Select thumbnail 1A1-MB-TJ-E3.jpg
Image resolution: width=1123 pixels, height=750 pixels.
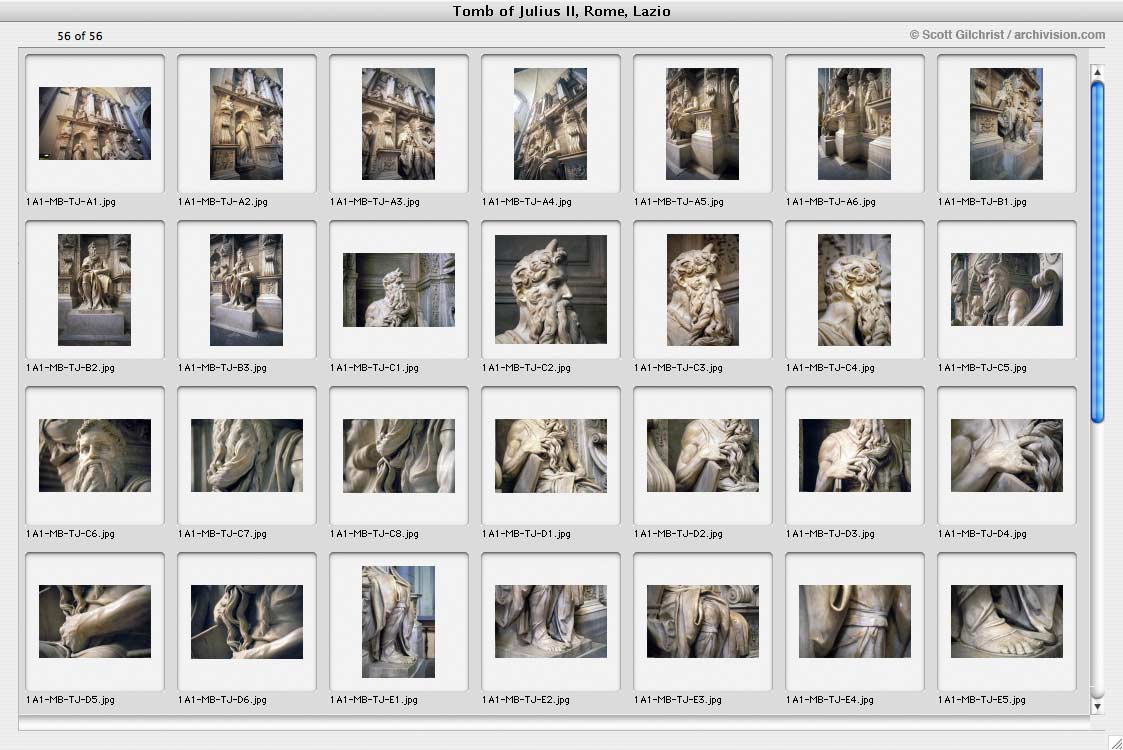[x=703, y=622]
